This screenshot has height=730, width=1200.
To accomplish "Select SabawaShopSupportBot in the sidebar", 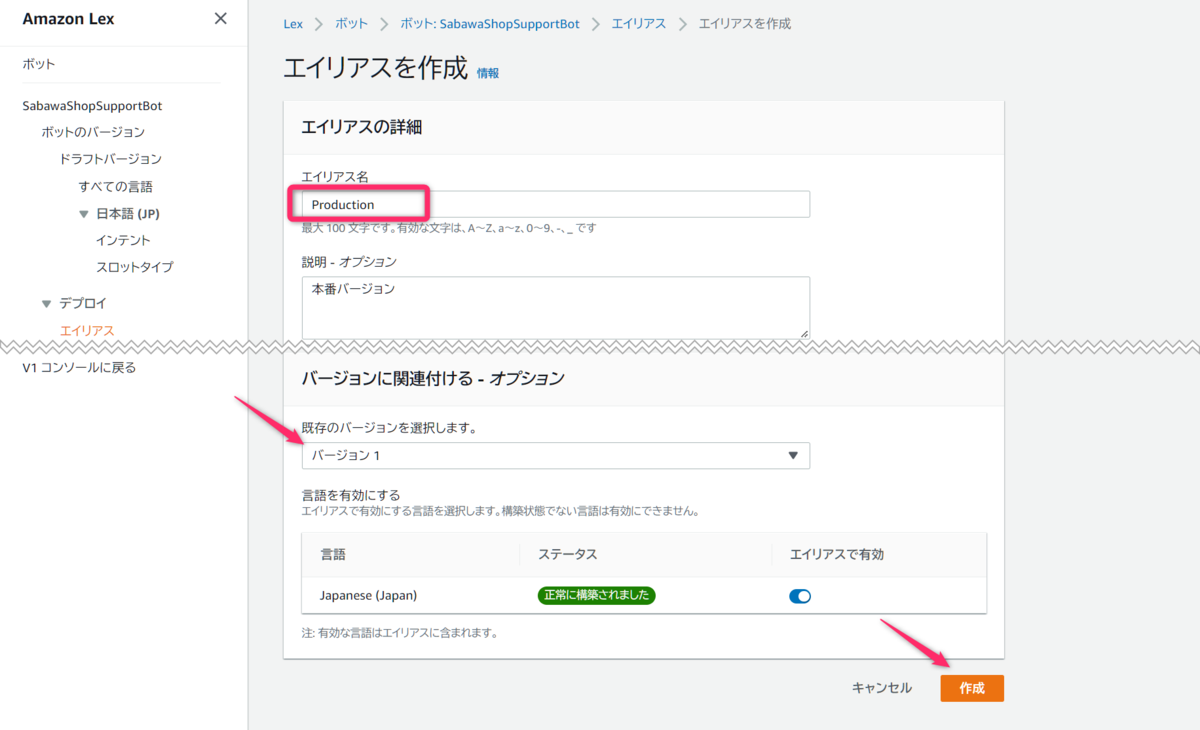I will [92, 105].
